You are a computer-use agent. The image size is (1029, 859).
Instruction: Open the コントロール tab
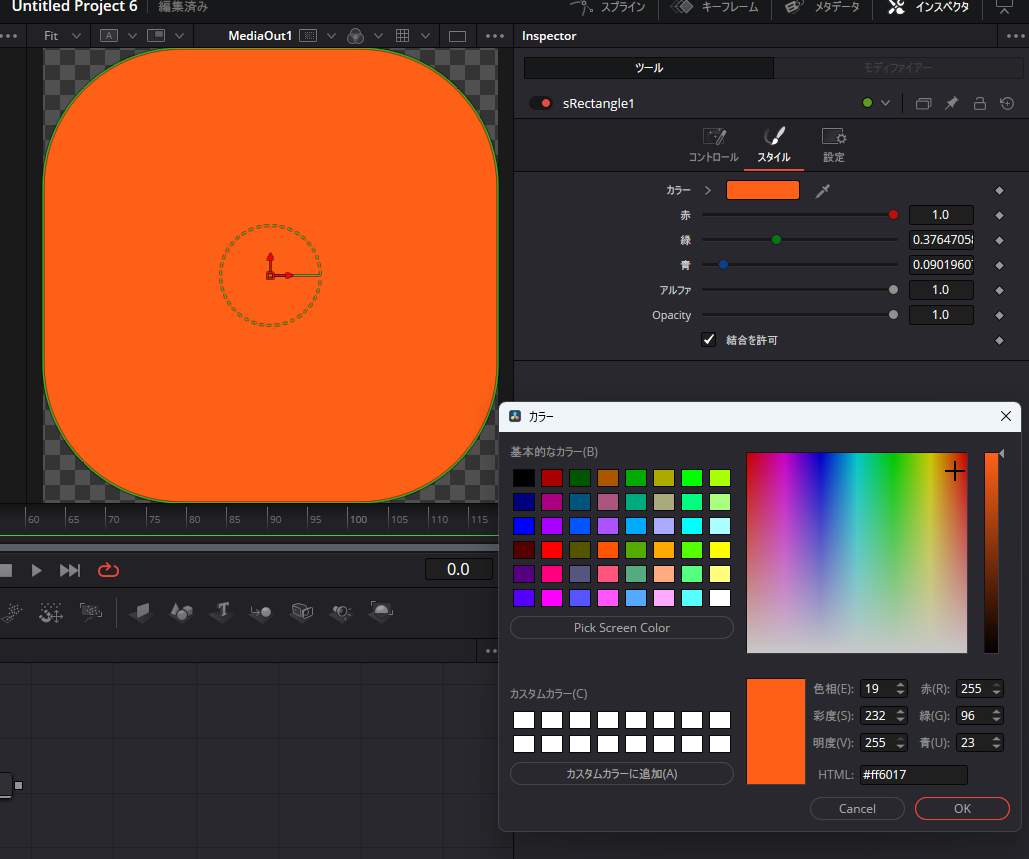[713, 146]
